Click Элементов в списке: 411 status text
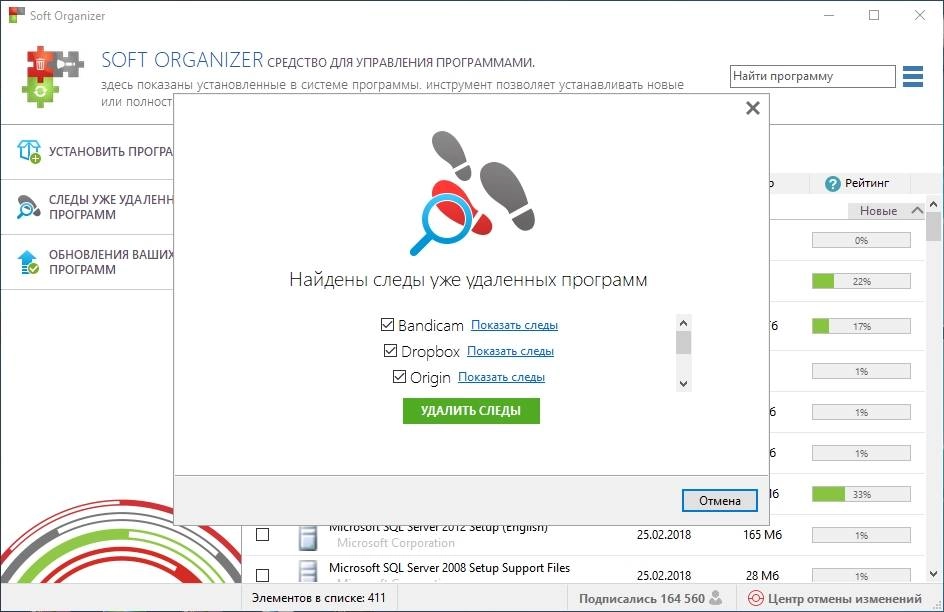 (318, 598)
